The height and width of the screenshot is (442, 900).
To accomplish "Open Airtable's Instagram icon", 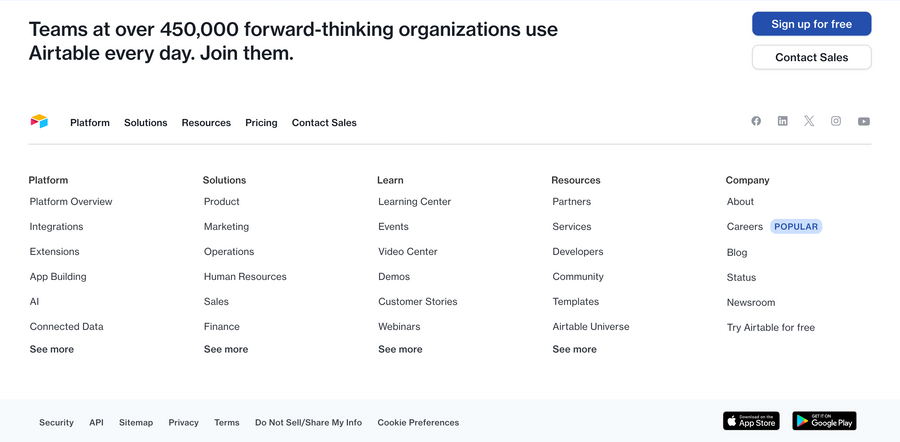I will (836, 121).
